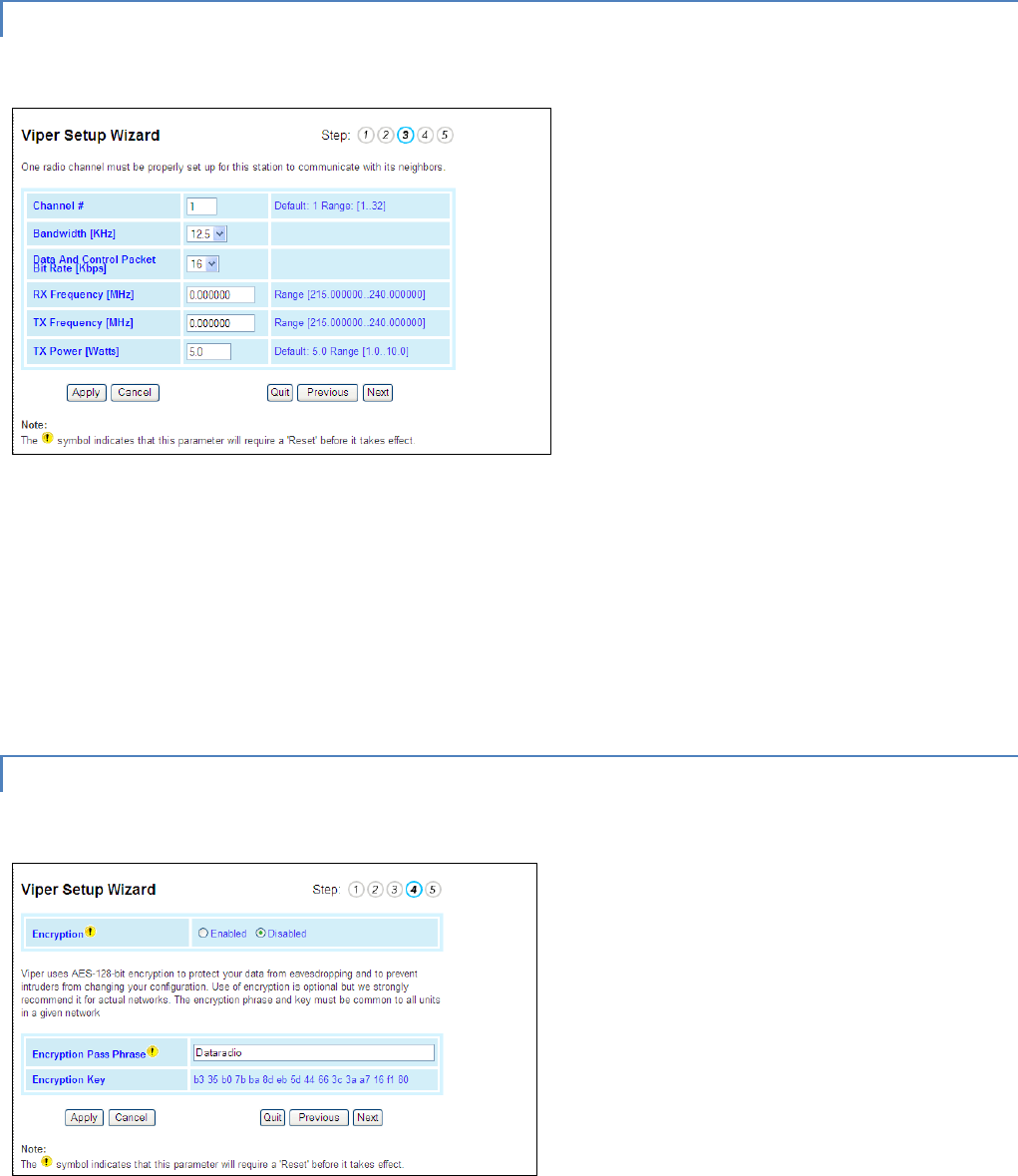This screenshot has width=1018, height=1176.
Task: Click the Range hint in the RX Frequency row
Action: pyautogui.click(x=350, y=295)
